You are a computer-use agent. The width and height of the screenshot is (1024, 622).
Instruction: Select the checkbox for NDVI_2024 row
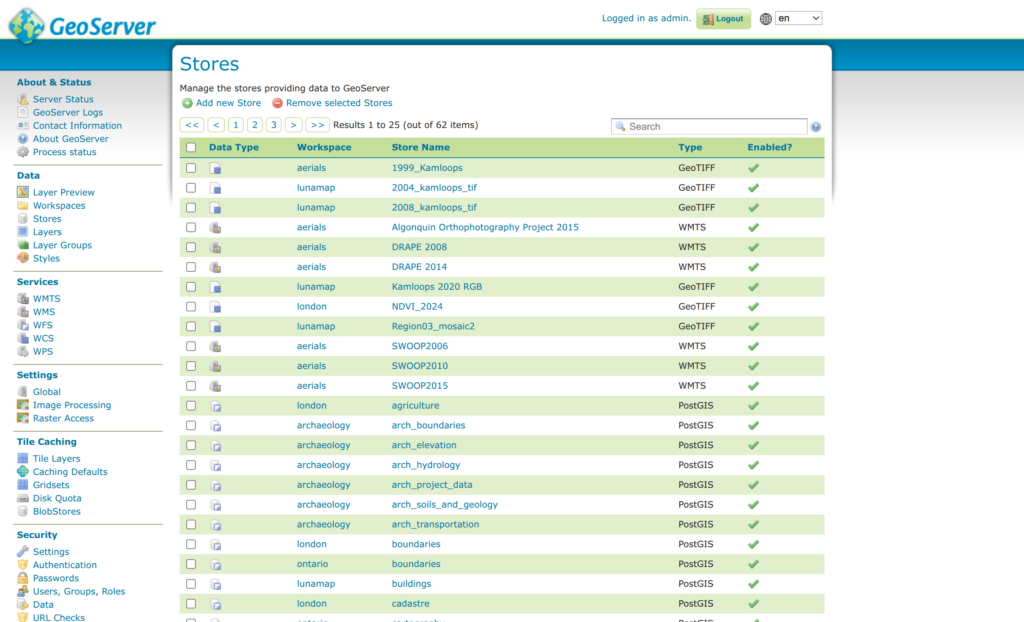(x=191, y=307)
